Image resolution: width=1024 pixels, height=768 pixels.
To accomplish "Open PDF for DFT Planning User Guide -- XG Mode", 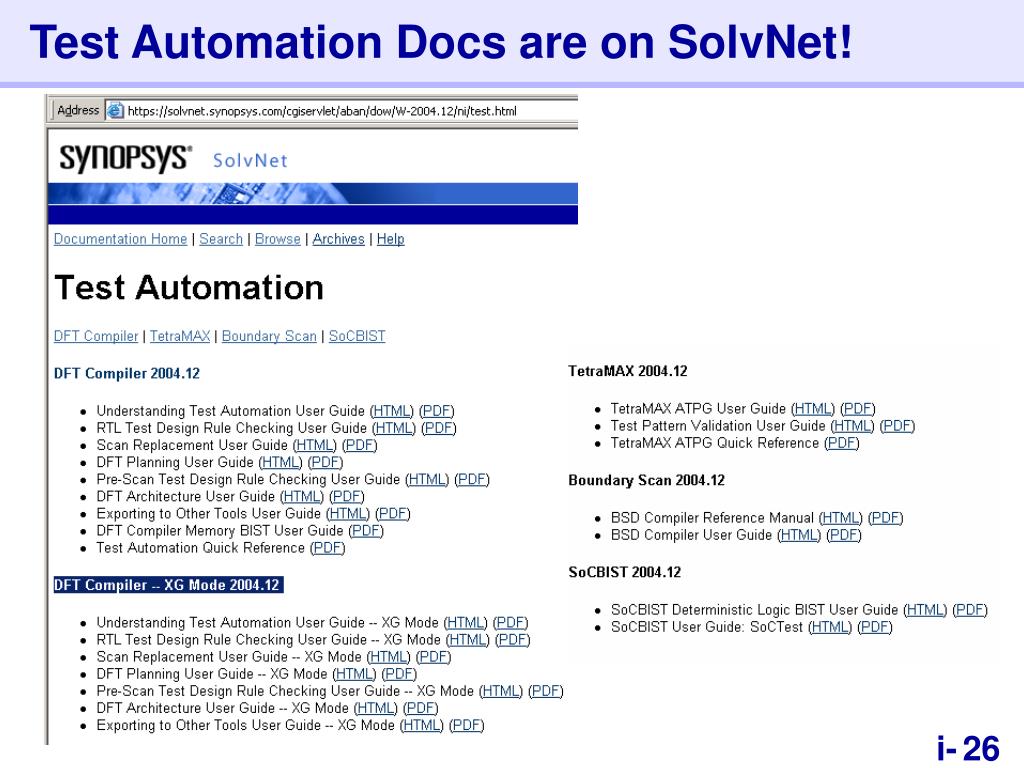I will [x=400, y=673].
